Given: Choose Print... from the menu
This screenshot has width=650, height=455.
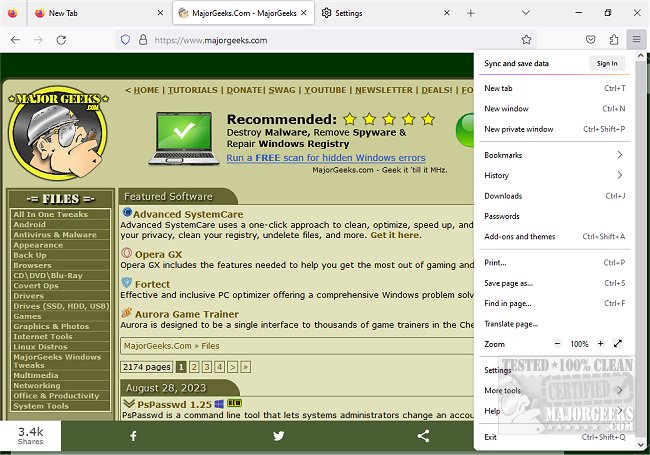Looking at the screenshot, I should pos(554,262).
